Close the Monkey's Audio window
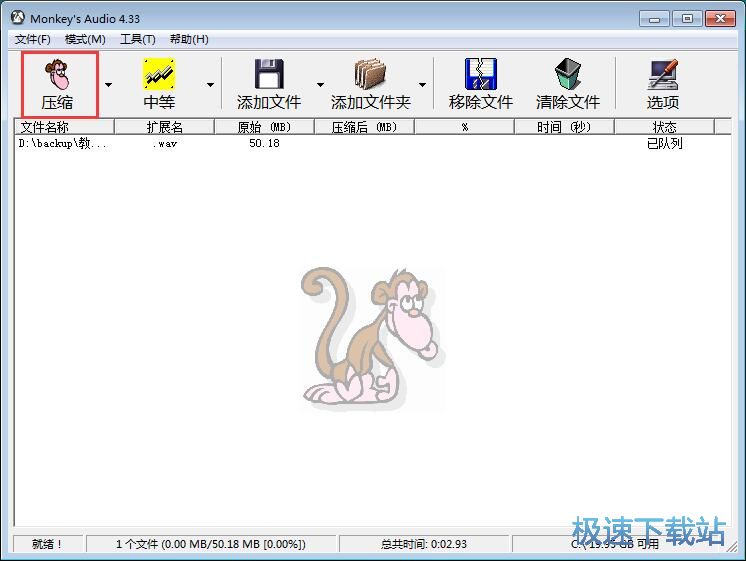This screenshot has width=746, height=561. click(720, 19)
